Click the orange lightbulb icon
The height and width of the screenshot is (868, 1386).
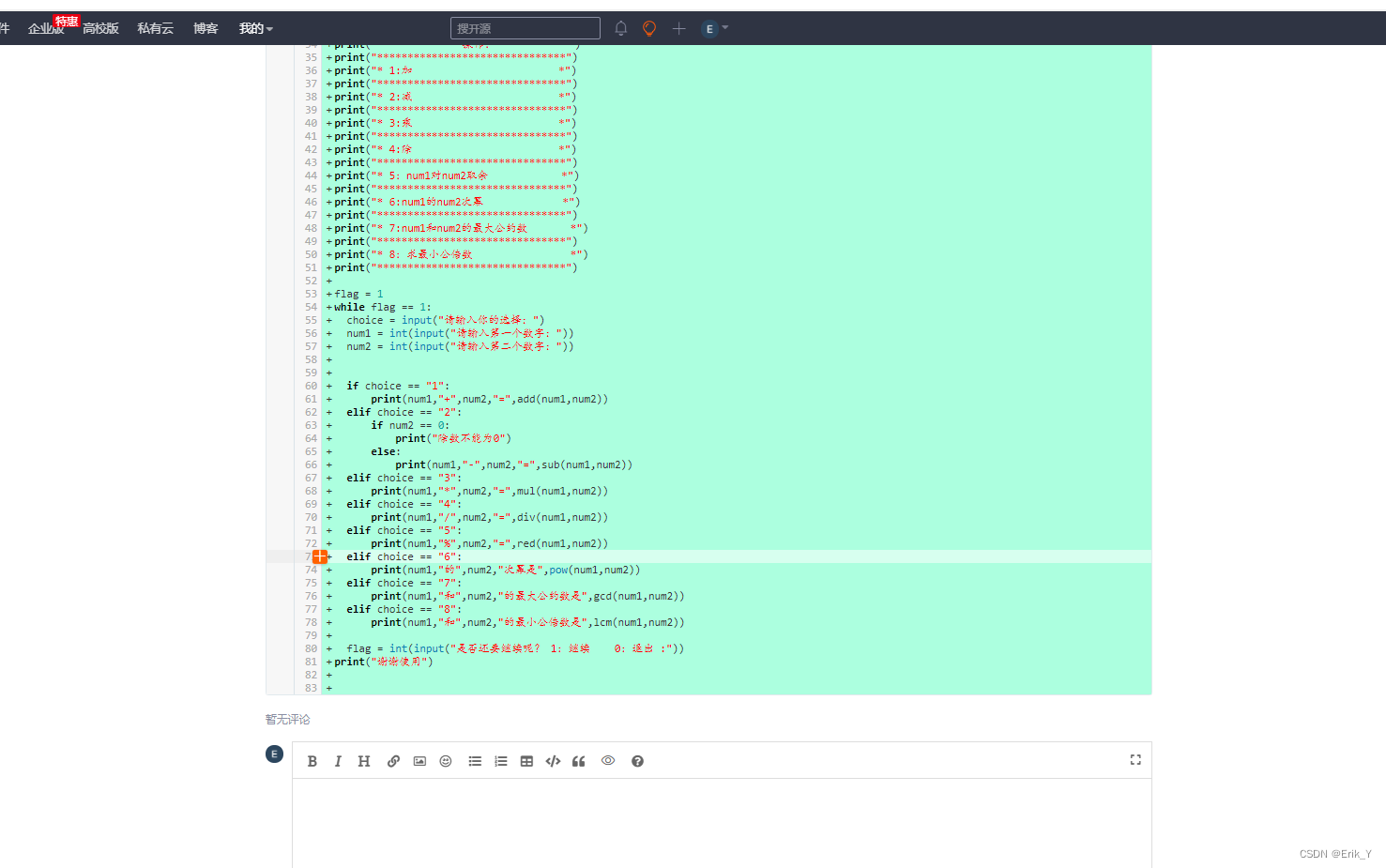(x=649, y=28)
